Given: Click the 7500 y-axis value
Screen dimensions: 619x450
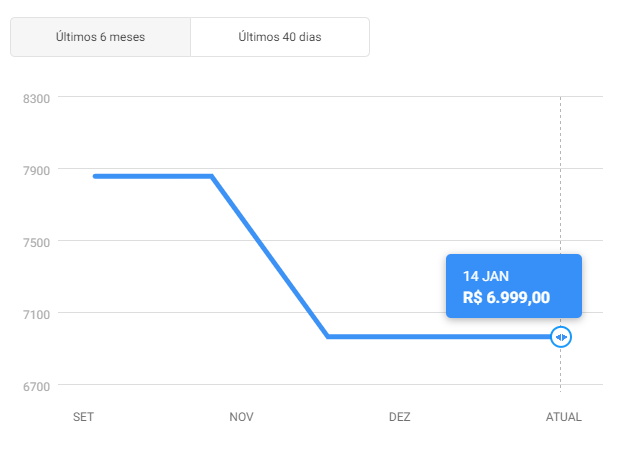Looking at the screenshot, I should point(36,243).
